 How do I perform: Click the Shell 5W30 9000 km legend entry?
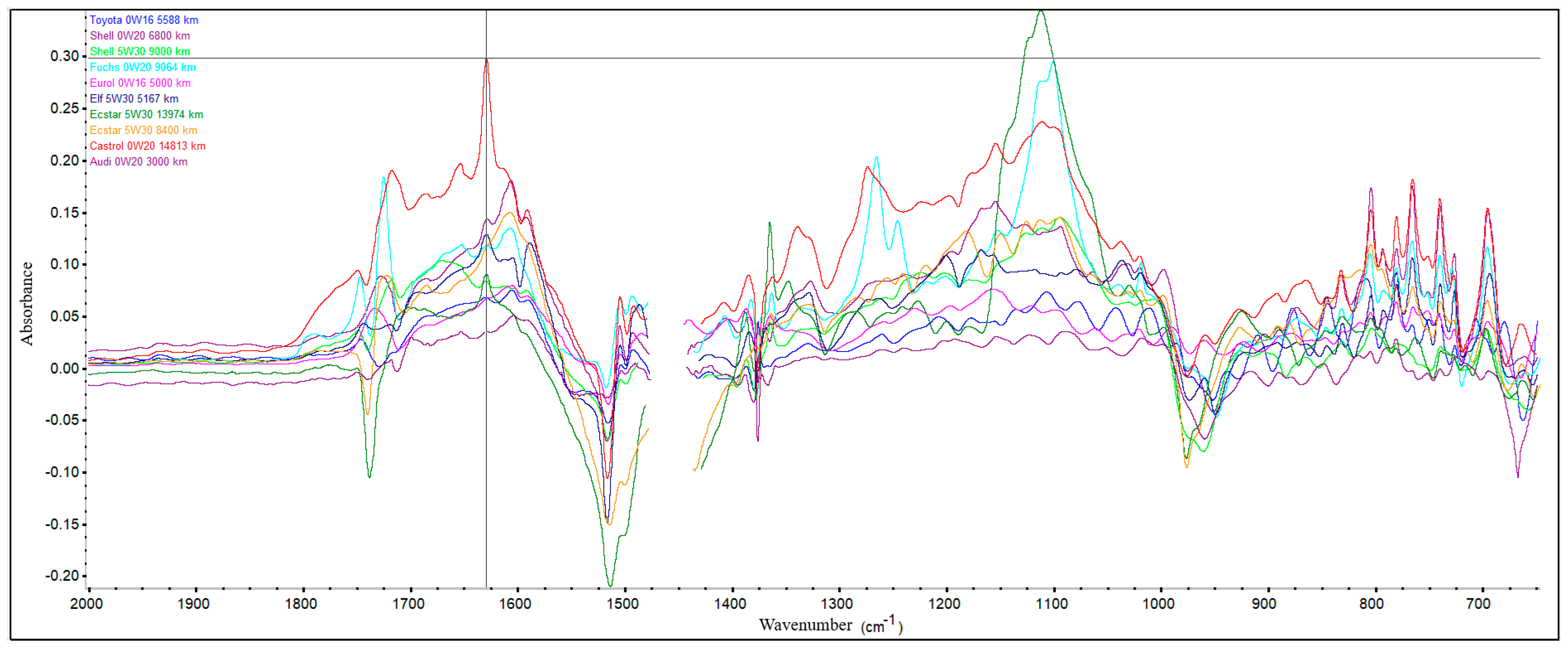[x=139, y=52]
